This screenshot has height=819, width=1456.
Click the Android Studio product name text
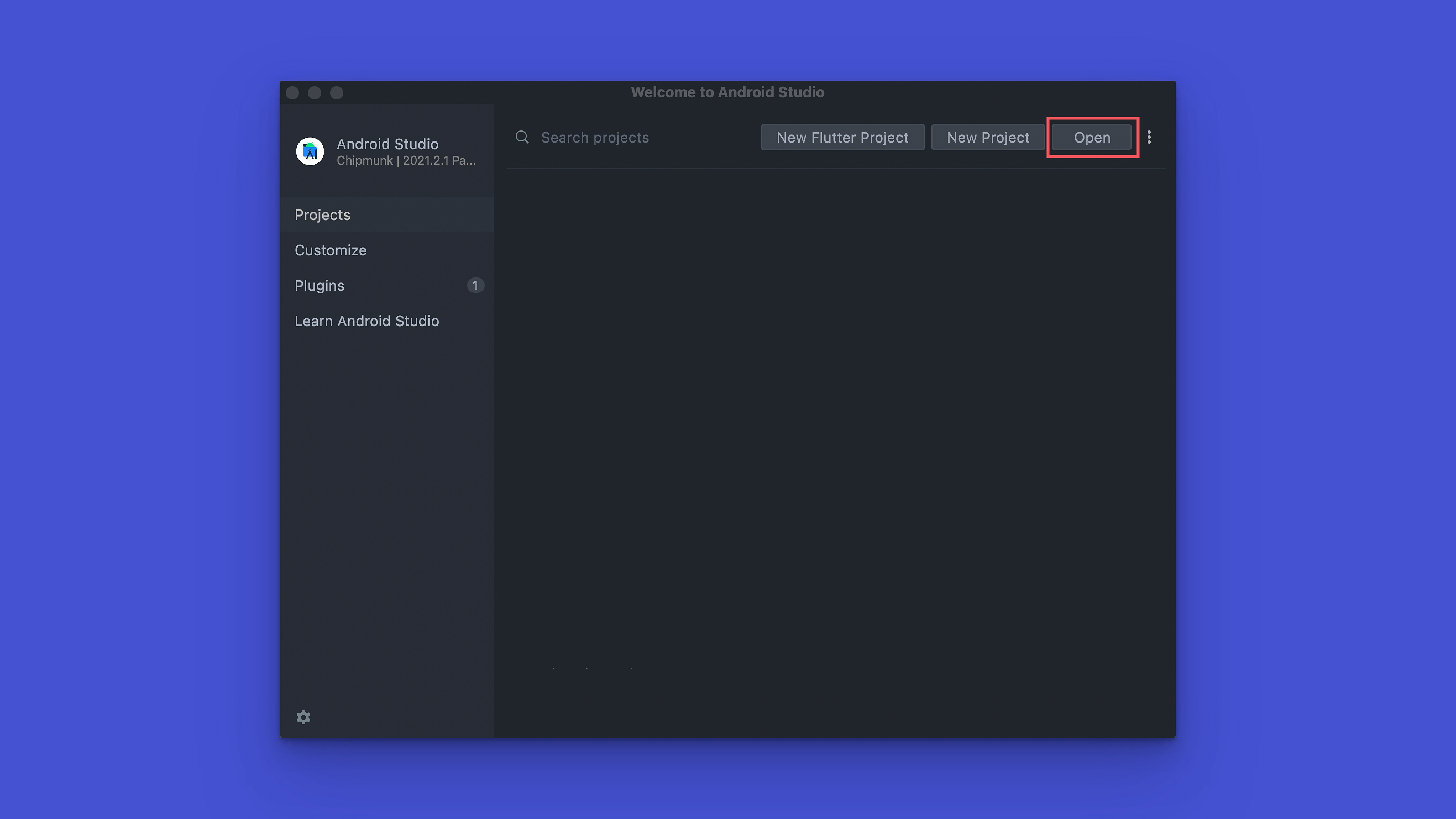click(387, 144)
